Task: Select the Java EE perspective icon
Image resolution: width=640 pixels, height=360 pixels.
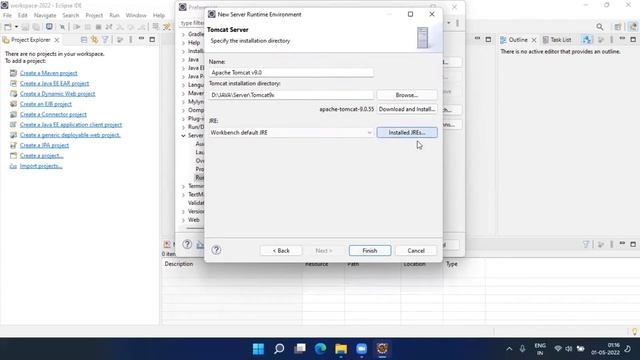Action: tap(633, 27)
